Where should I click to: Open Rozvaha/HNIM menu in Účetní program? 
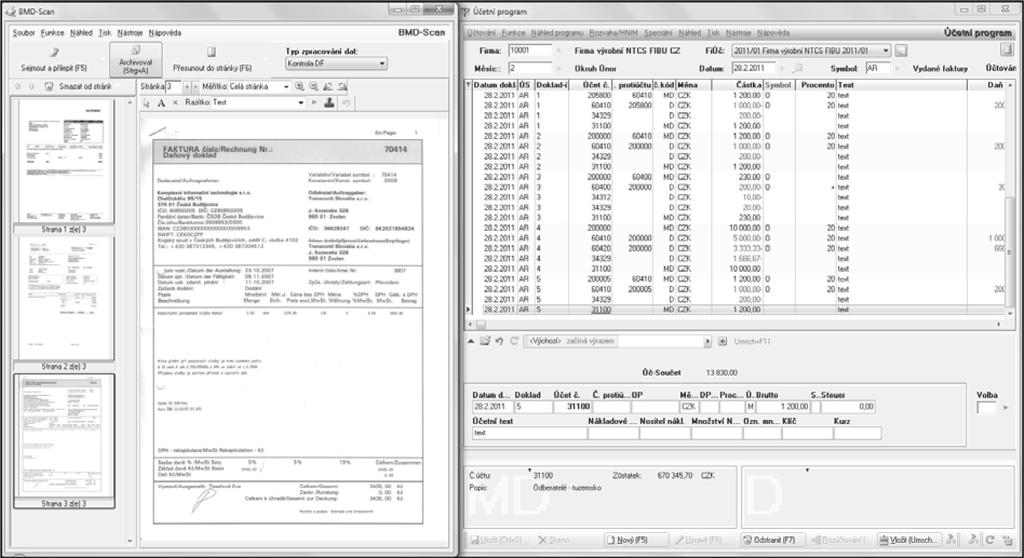(x=613, y=33)
